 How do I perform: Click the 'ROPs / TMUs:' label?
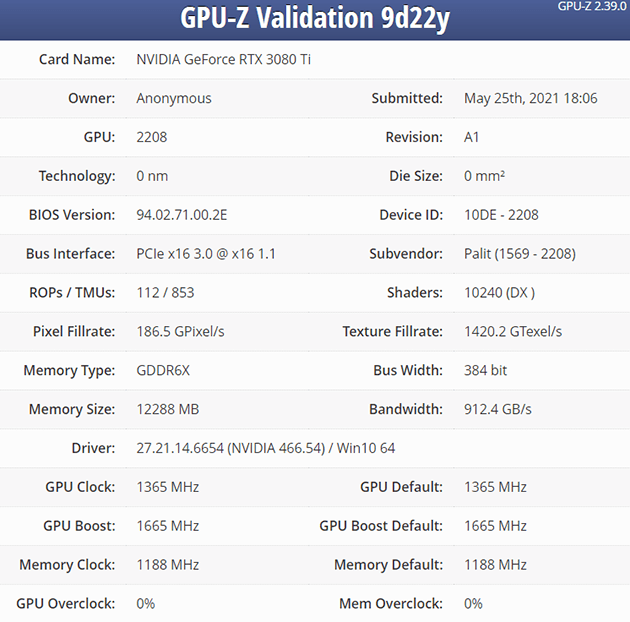pos(72,293)
